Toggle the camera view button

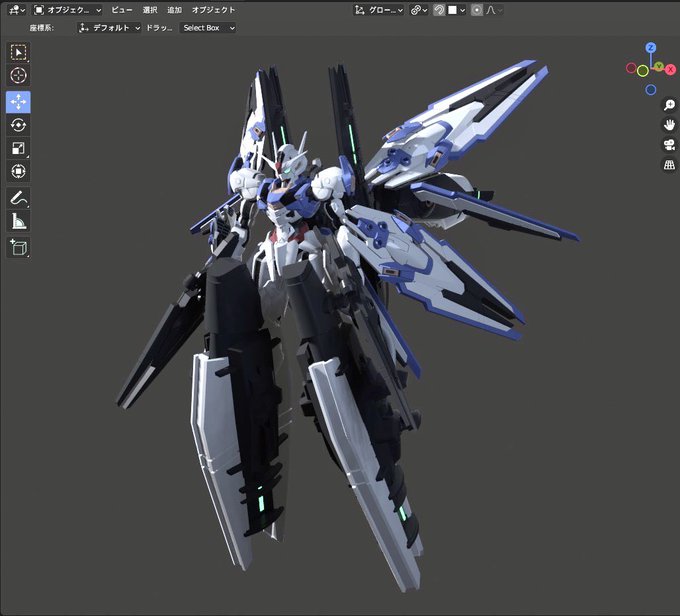click(669, 144)
